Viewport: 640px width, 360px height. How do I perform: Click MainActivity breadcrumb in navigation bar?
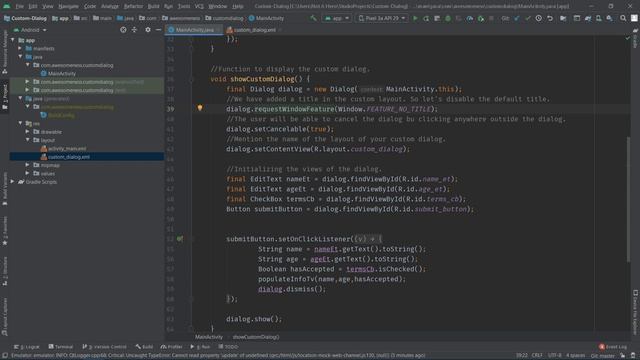tap(266, 18)
